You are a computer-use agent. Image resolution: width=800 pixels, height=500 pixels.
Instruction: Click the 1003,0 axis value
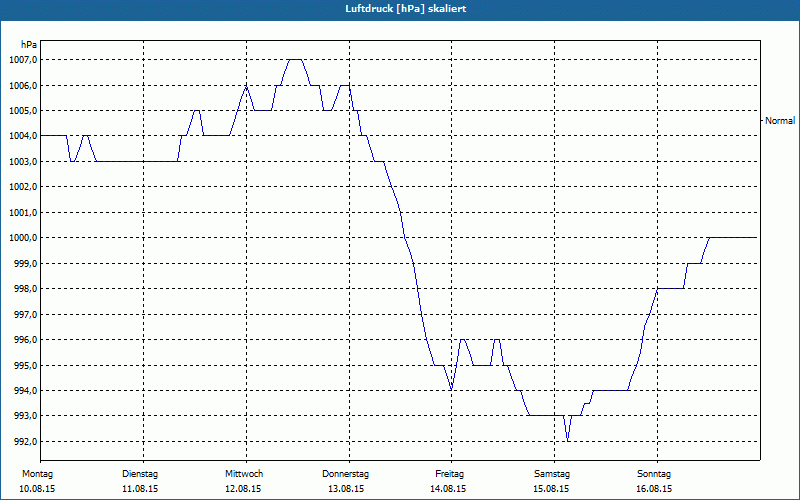(x=23, y=161)
